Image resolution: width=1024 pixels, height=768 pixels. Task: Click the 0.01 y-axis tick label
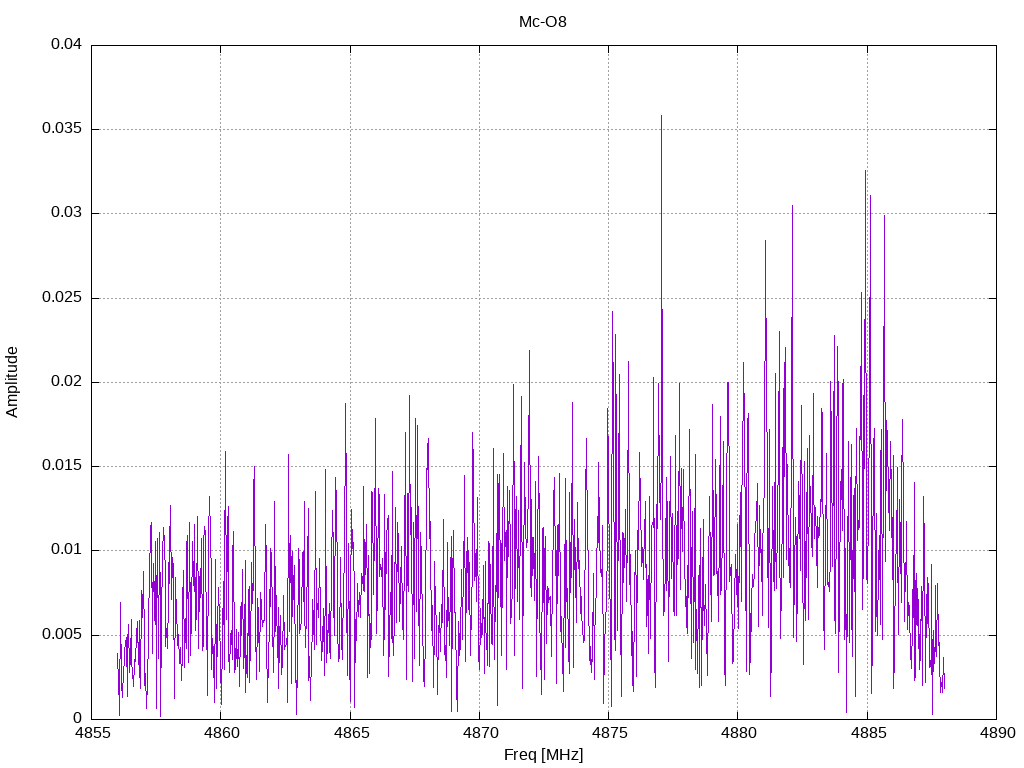click(67, 550)
